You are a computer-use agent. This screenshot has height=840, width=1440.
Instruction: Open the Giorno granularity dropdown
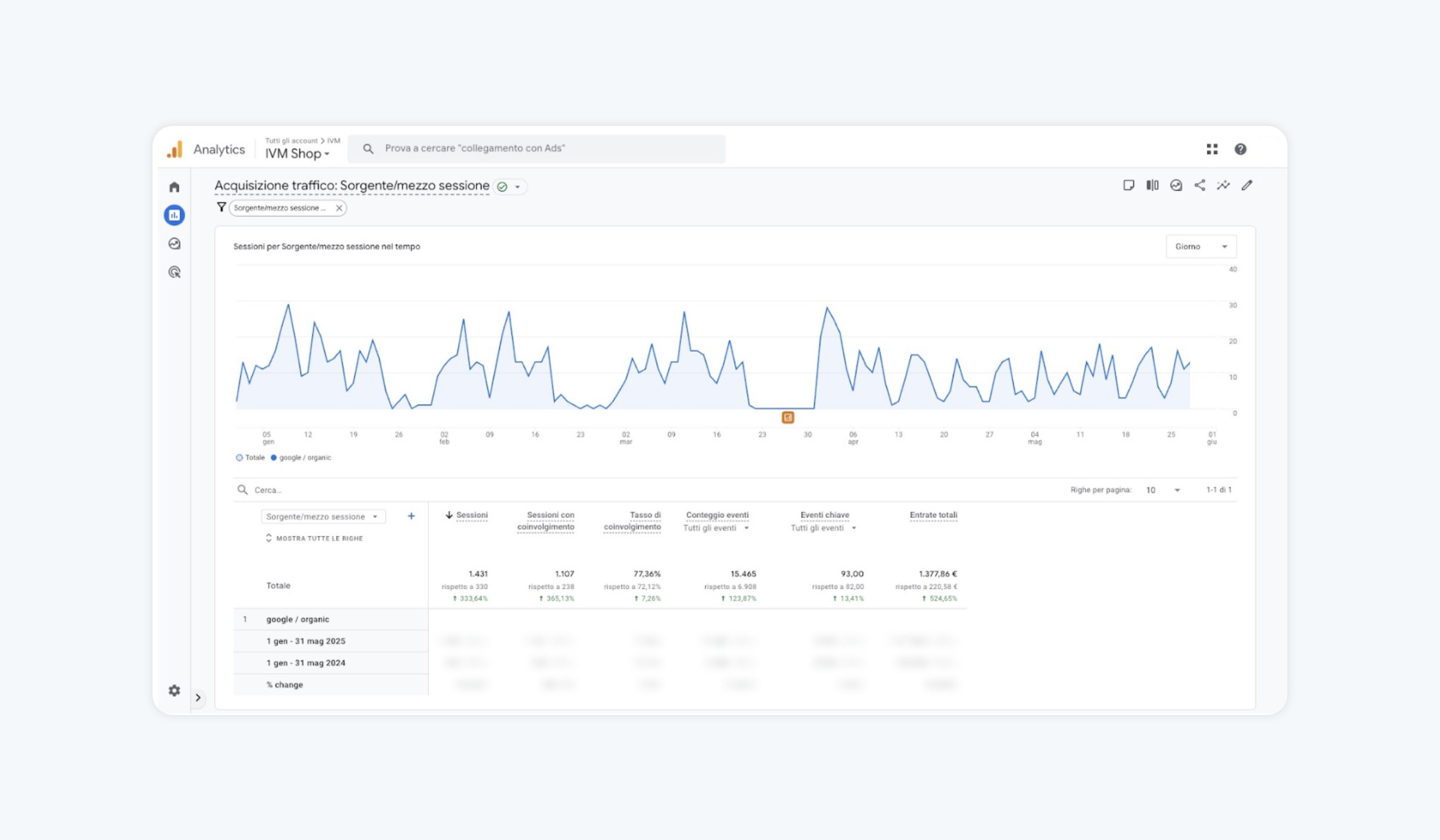pyautogui.click(x=1201, y=246)
